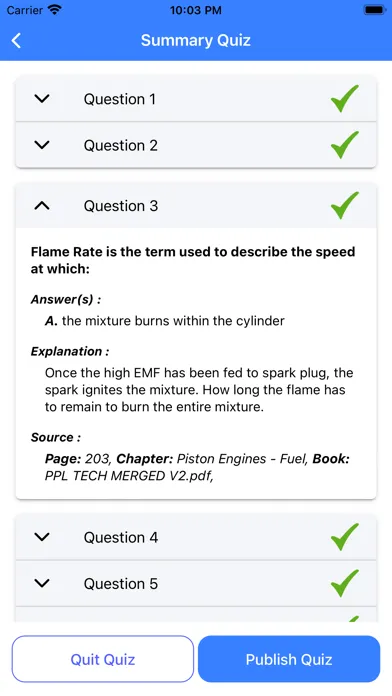Click green checkmark on Question 1
This screenshot has width=392, height=696.
(x=345, y=99)
